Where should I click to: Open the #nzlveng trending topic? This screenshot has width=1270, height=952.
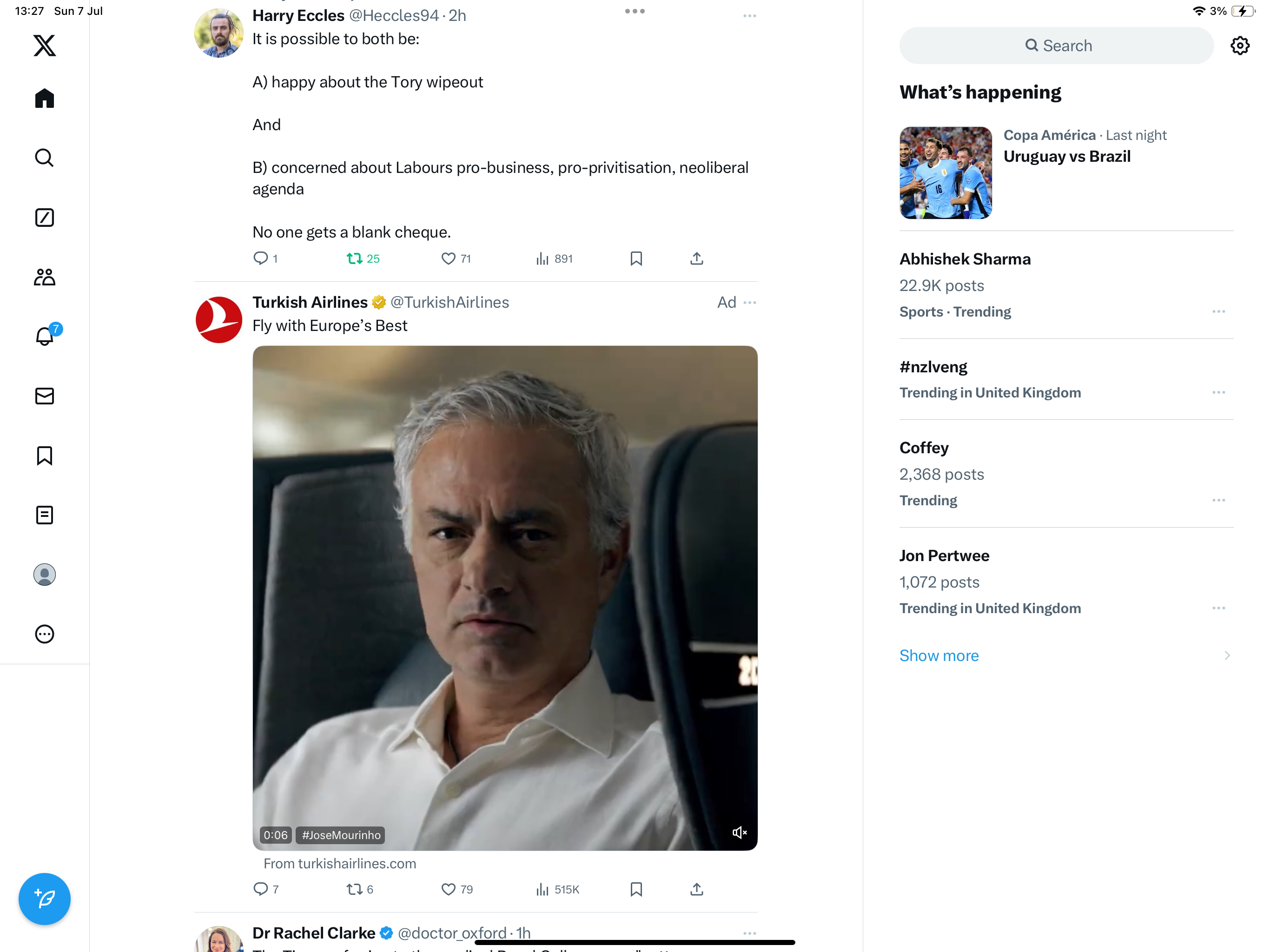pos(933,367)
